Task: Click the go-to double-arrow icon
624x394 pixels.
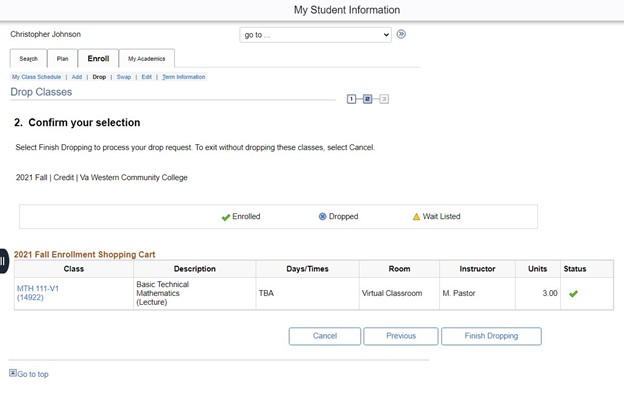Action: [x=401, y=34]
